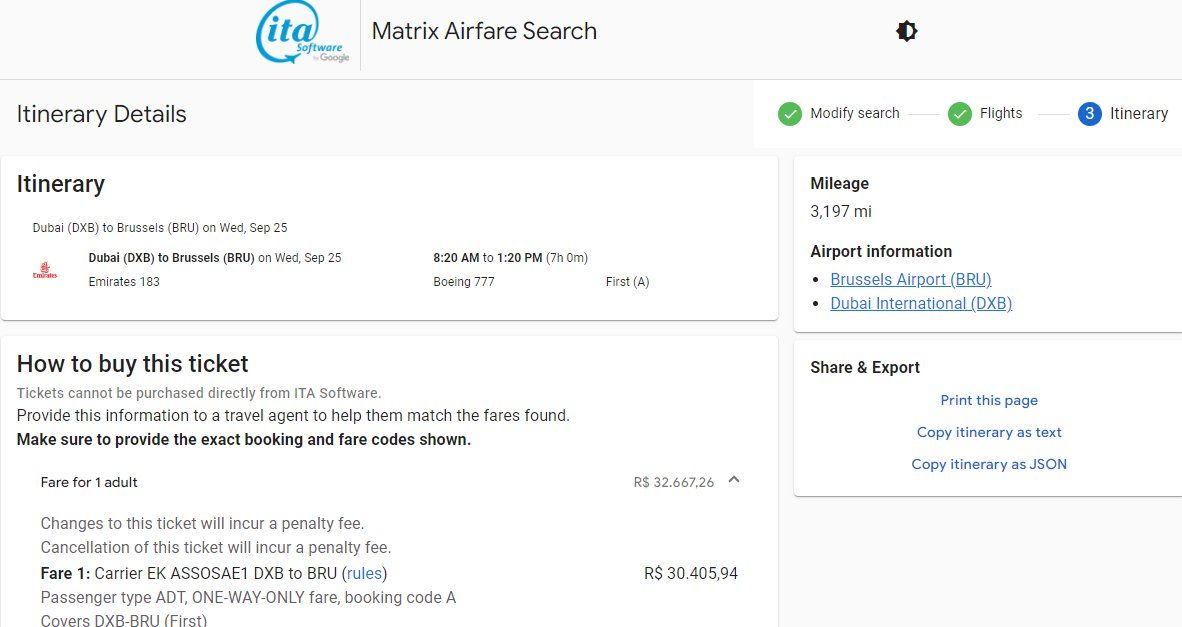Click the Emirates airline logo
Image resolution: width=1182 pixels, height=627 pixels.
pyautogui.click(x=45, y=270)
